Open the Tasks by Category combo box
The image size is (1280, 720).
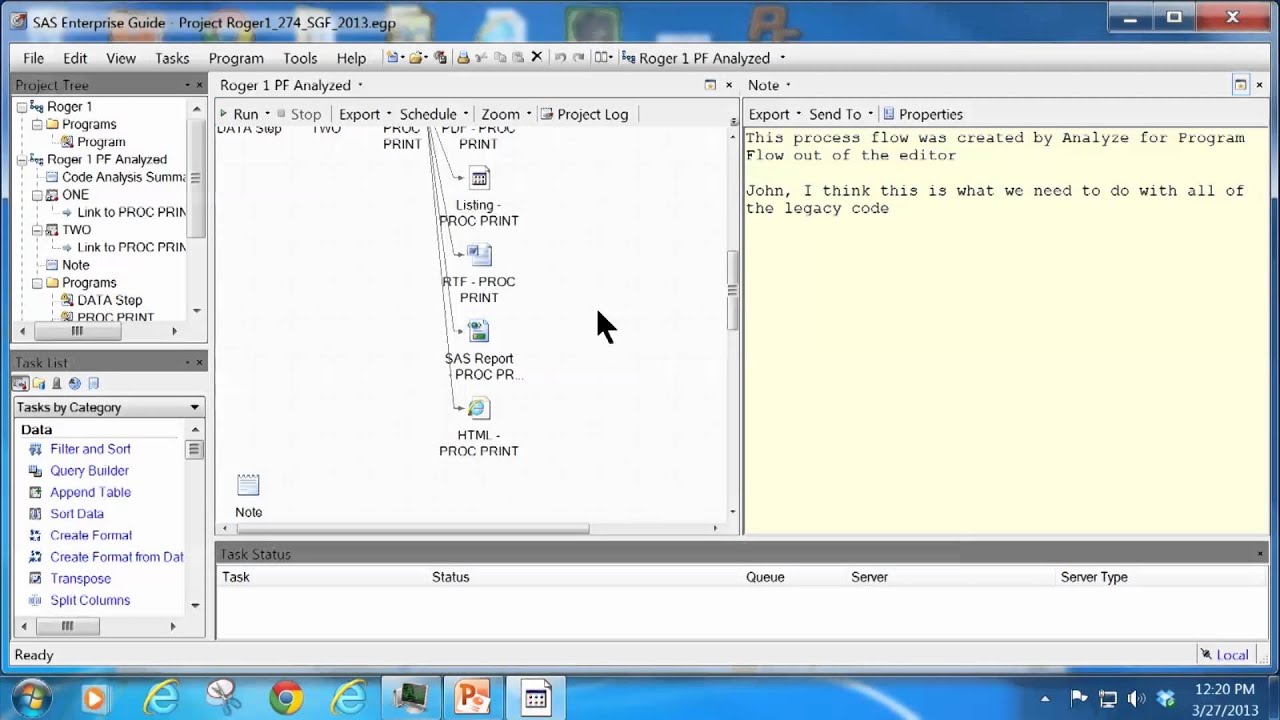(x=109, y=407)
